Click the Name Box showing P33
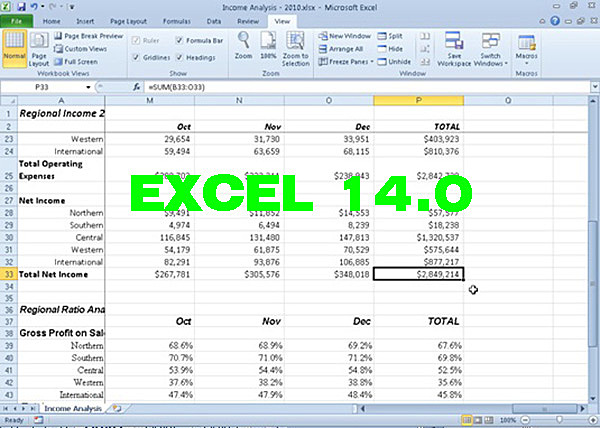Viewport: 600px width, 428px height. 42,87
